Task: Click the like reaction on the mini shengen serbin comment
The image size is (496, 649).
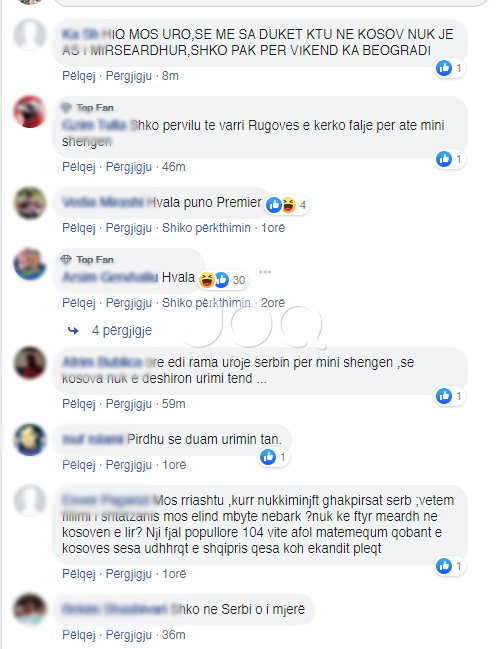Action: pos(450,396)
